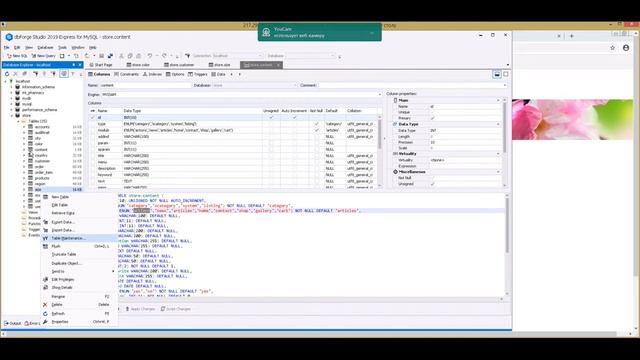
Task: Click the New Query toolbar button
Action: (x=44, y=56)
